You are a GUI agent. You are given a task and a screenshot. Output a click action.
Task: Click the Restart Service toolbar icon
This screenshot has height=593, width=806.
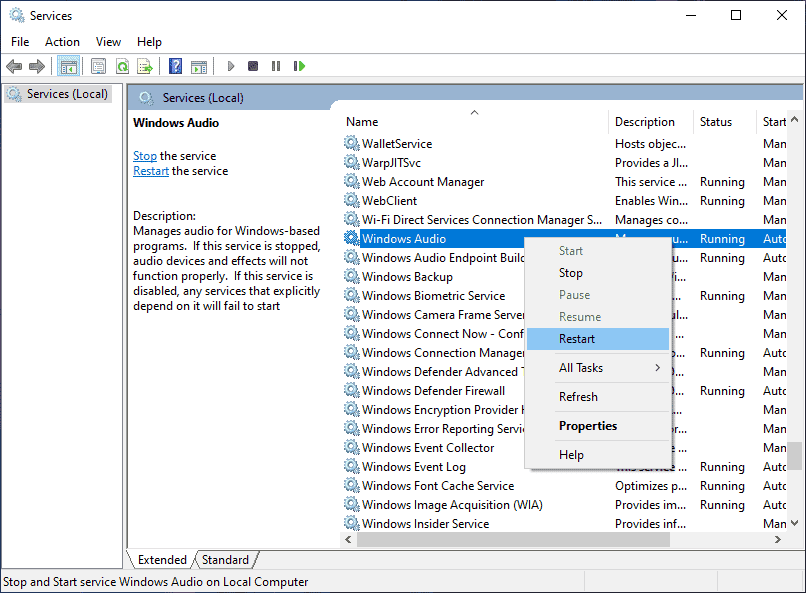tap(299, 66)
